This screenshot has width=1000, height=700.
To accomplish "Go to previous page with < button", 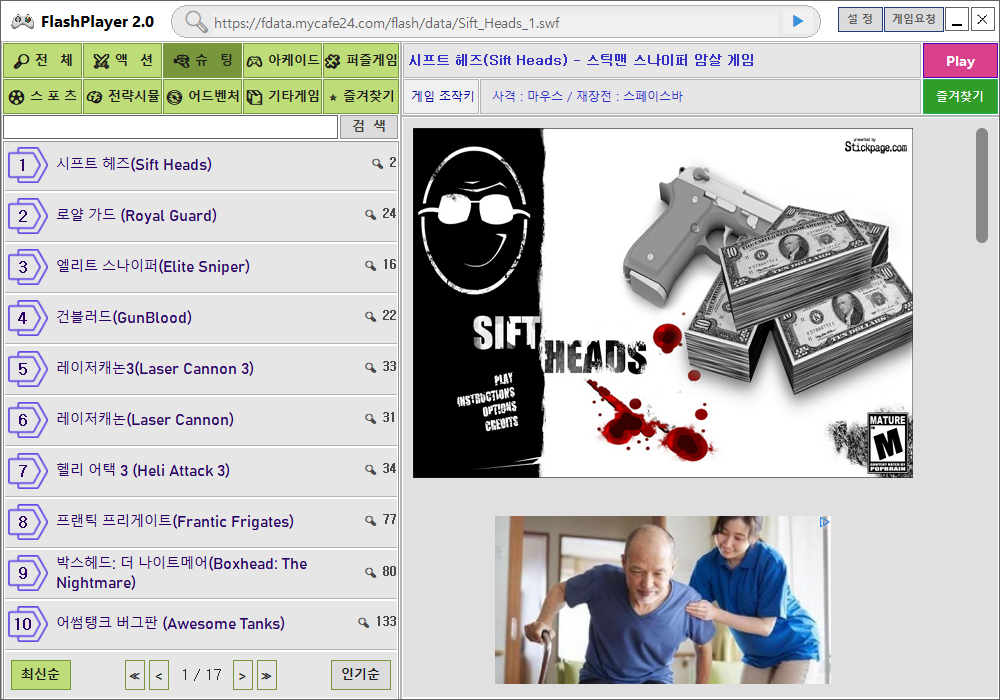I will 159,675.
